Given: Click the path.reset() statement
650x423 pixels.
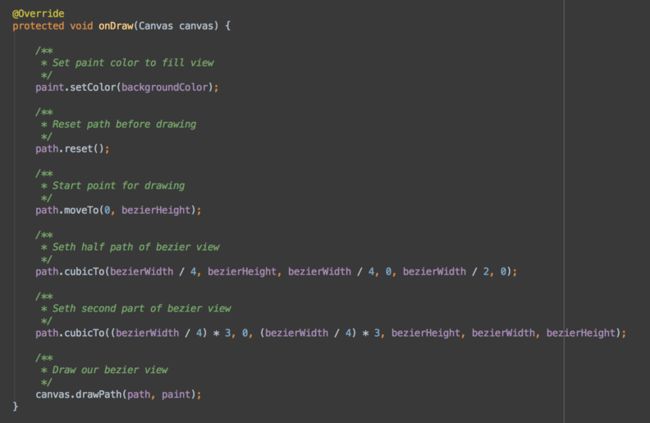Looking at the screenshot, I should click(x=73, y=149).
